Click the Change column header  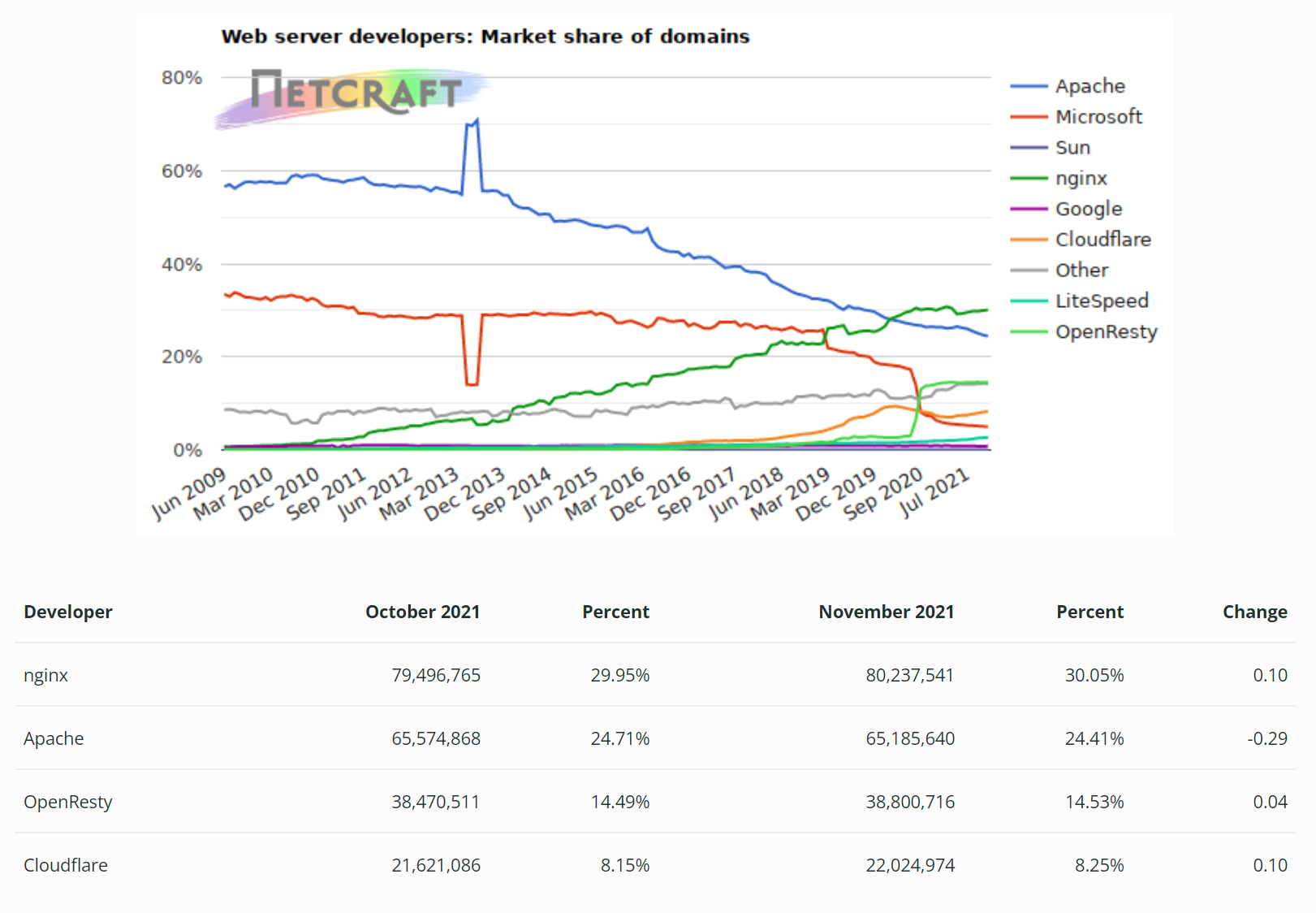(x=1254, y=612)
